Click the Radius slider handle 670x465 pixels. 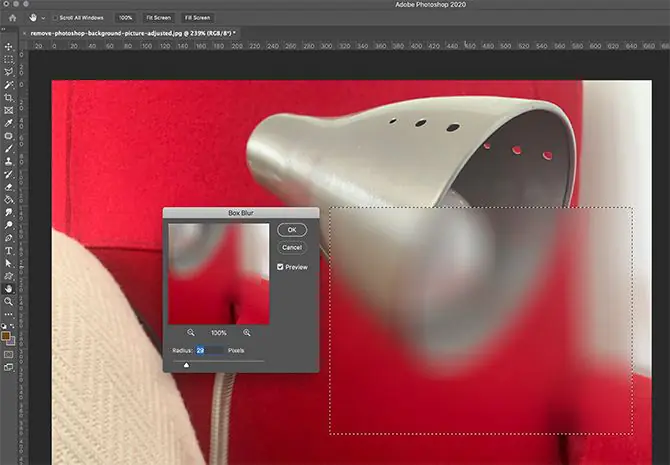(x=186, y=365)
